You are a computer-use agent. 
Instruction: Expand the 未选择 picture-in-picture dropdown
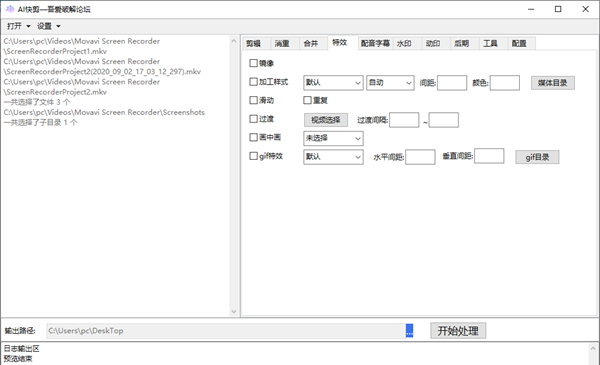pos(333,138)
